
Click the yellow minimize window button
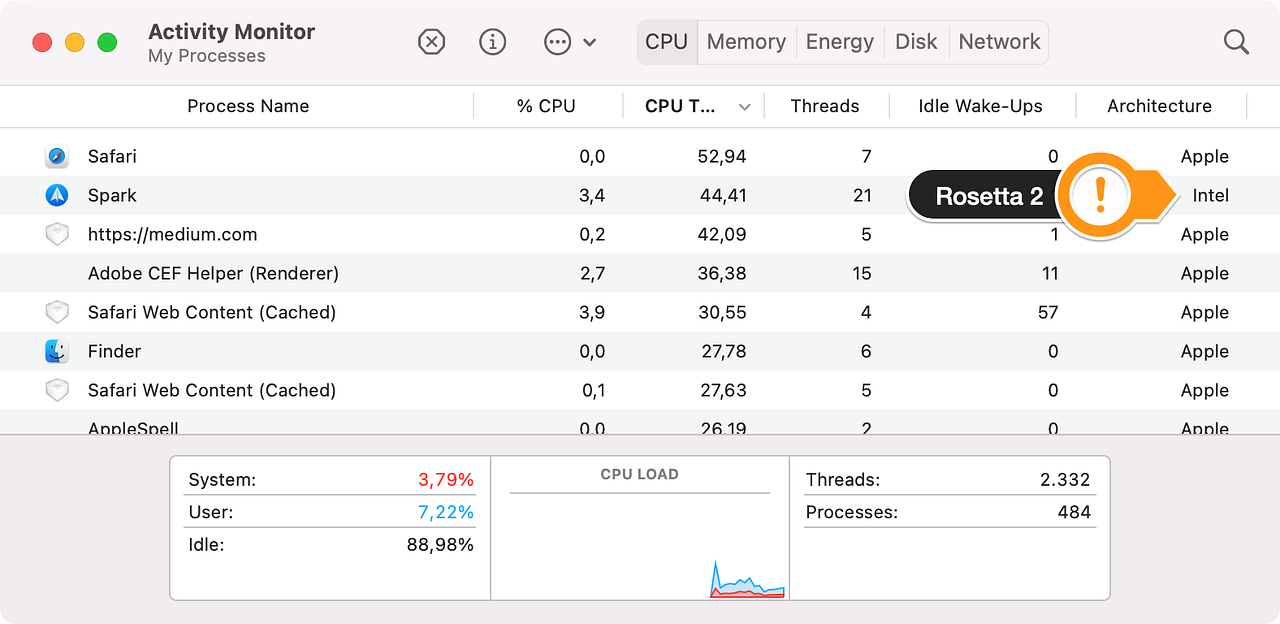pos(74,43)
